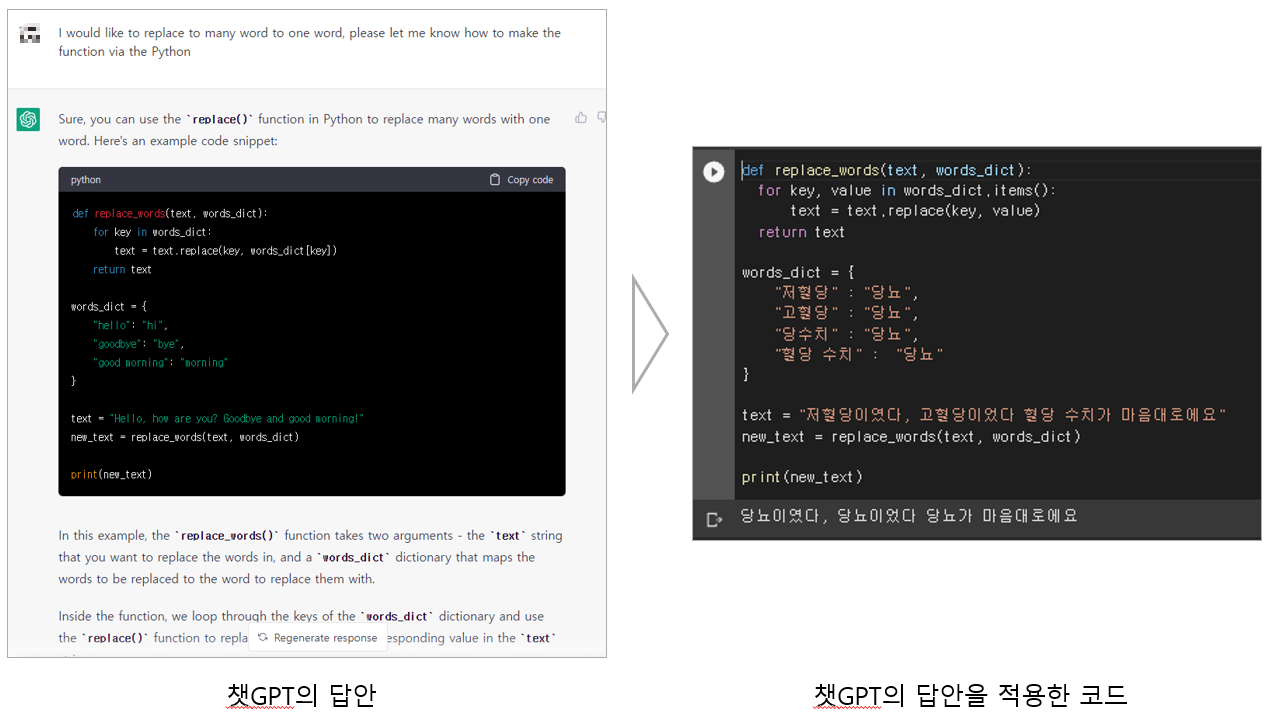The height and width of the screenshot is (723, 1270).
Task: Click the ChatGPT logo avatar
Action: (x=28, y=120)
